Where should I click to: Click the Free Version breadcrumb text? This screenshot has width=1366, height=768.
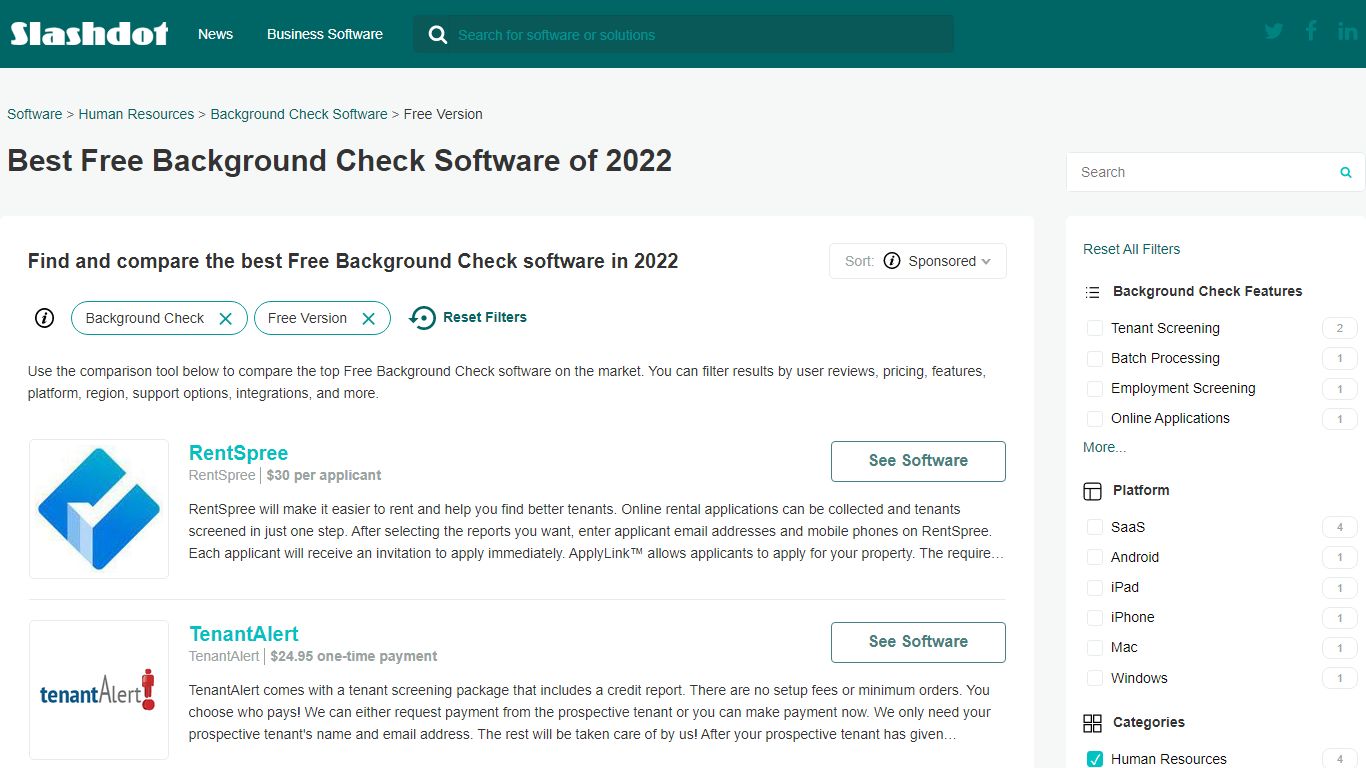click(x=443, y=114)
